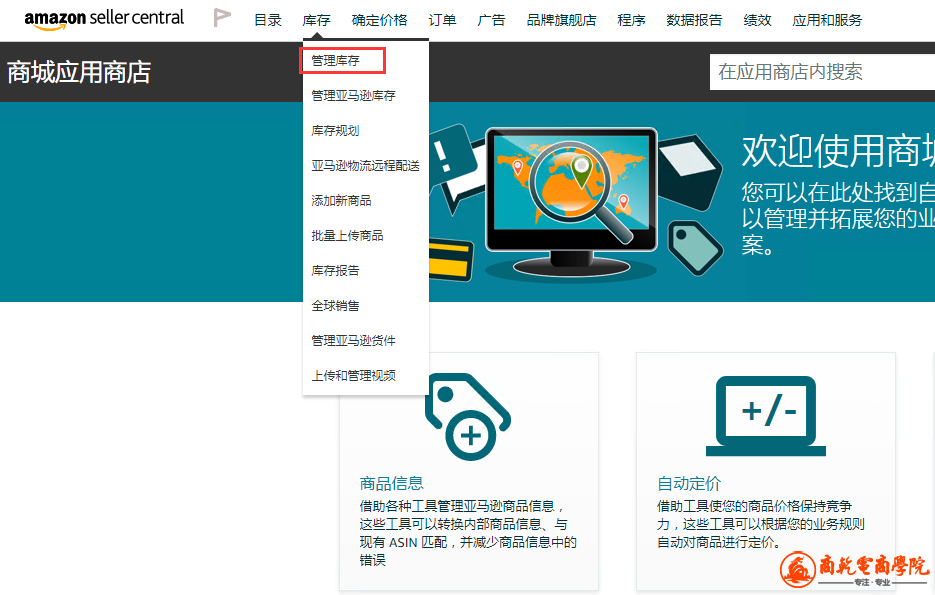Open the 绩效 menu
935x595 pixels.
click(757, 20)
